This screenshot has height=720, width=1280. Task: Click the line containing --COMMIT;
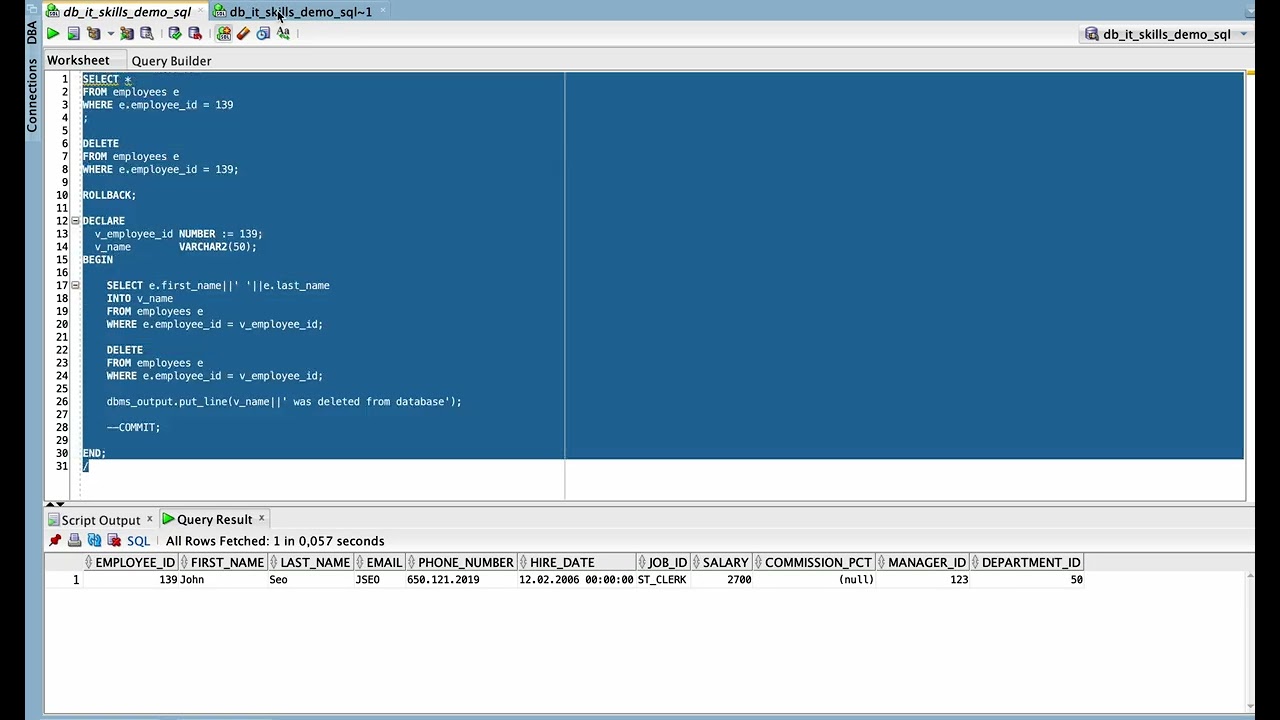[x=133, y=427]
